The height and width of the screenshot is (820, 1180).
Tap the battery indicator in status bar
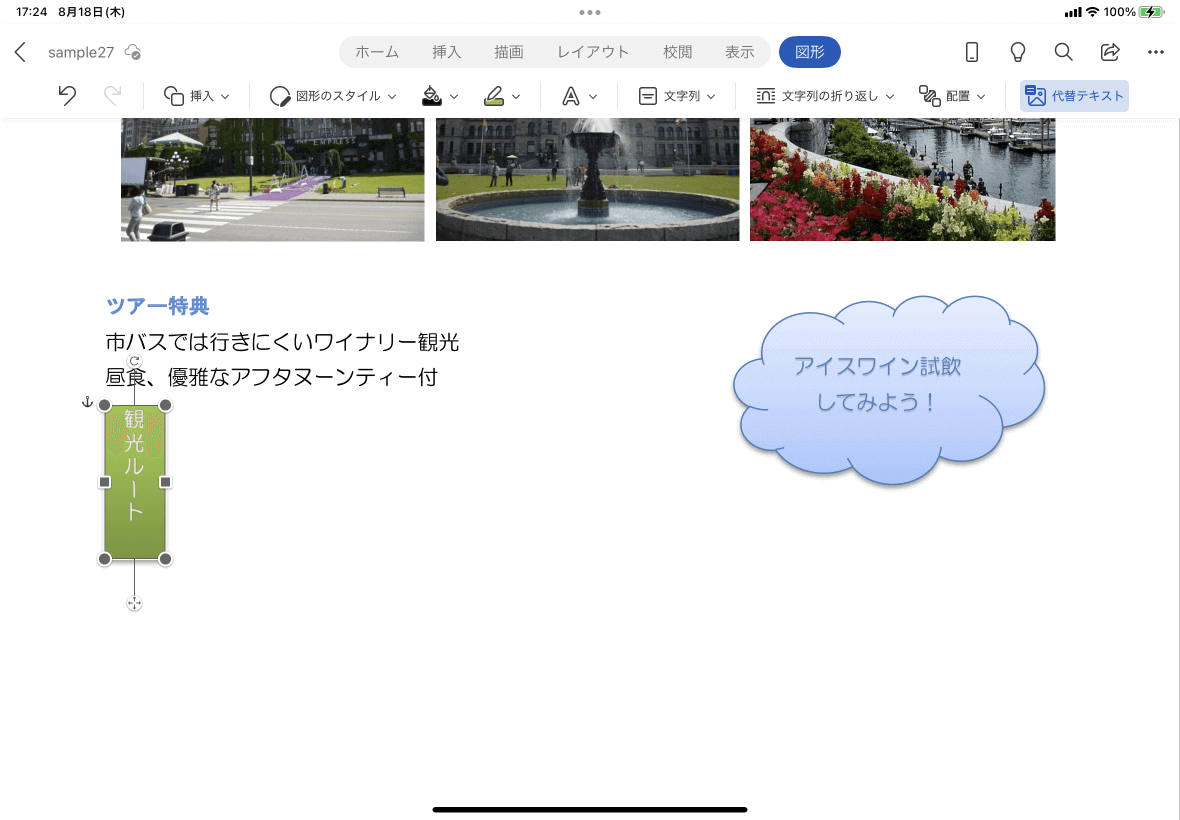1151,12
